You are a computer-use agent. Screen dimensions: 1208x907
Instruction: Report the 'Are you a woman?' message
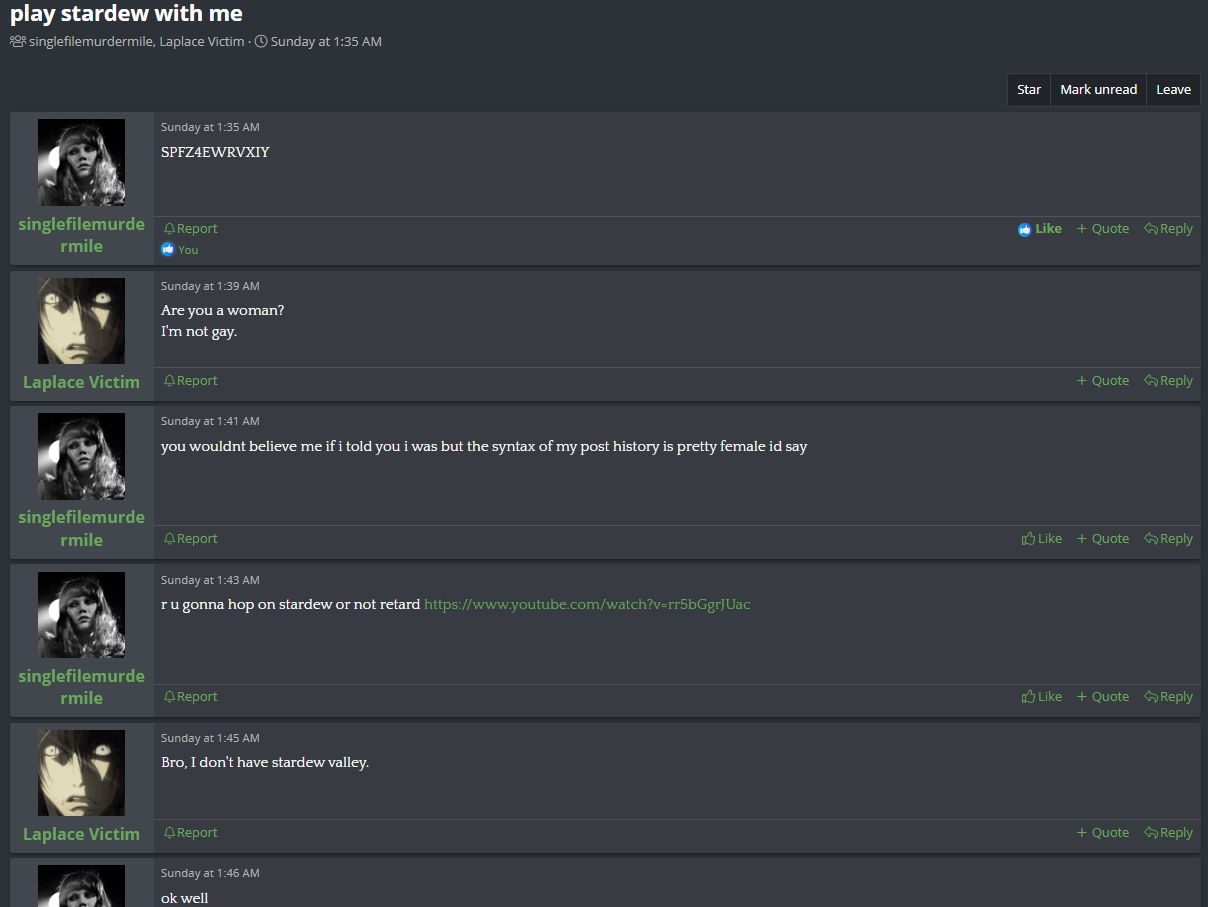191,381
